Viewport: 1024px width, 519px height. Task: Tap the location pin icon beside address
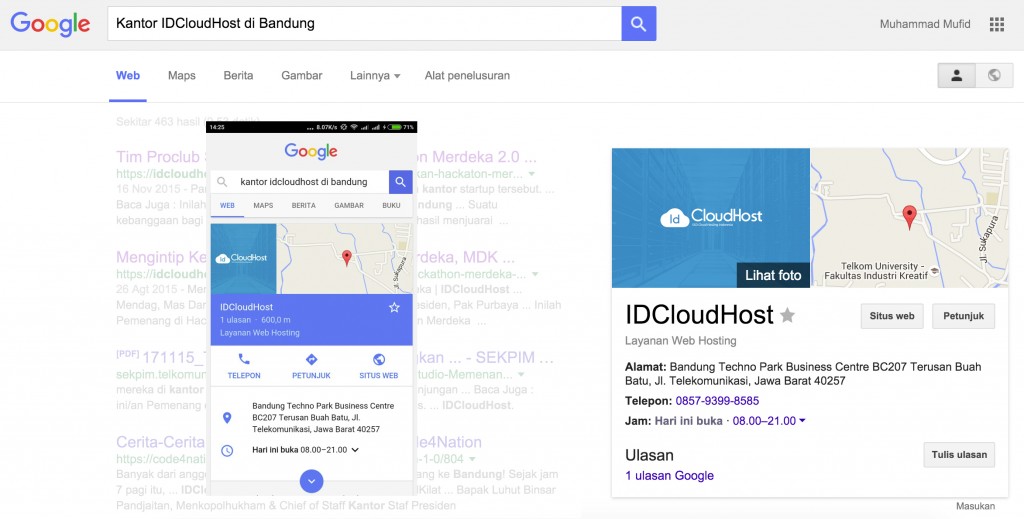[x=227, y=418]
